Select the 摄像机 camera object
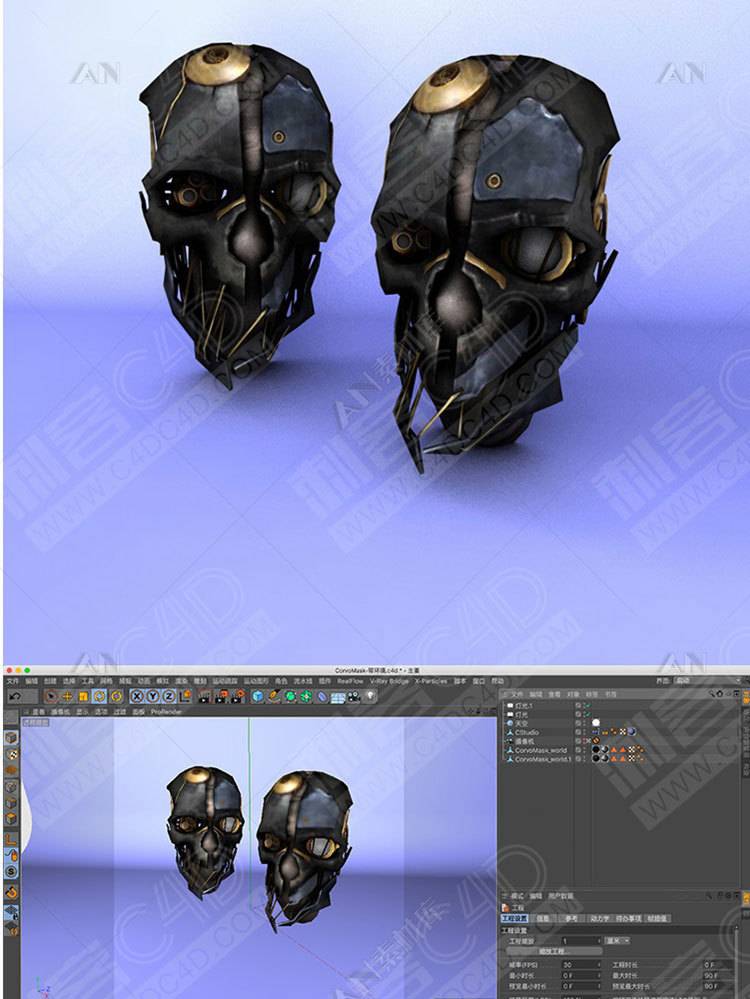This screenshot has width=750, height=999. 524,742
